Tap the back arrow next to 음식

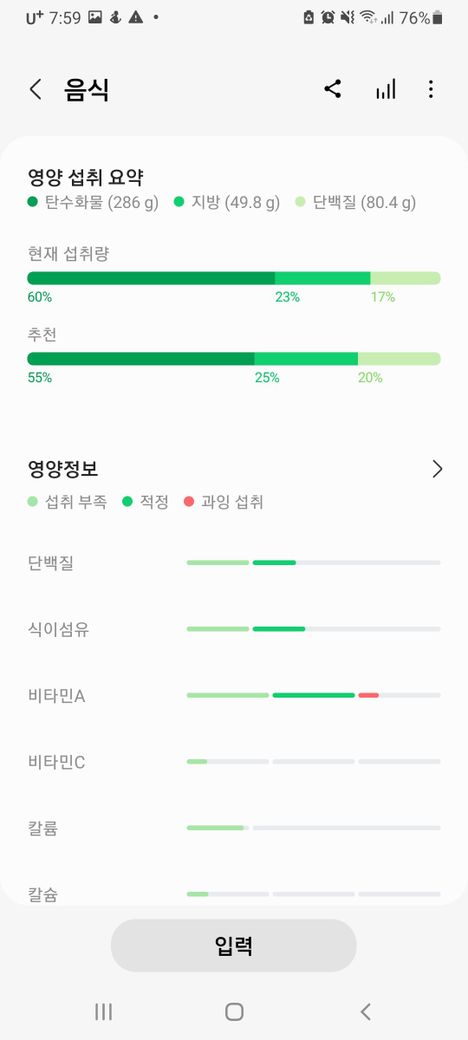[x=36, y=89]
